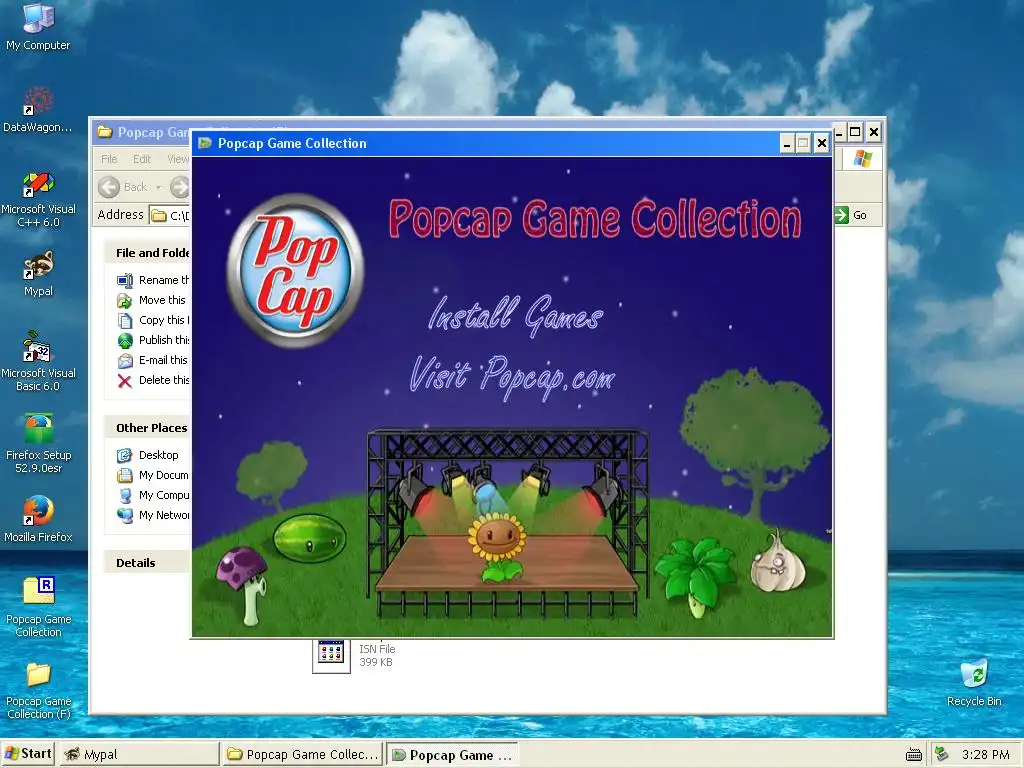
Task: Click ISN File icon in Explorer window
Action: [x=331, y=655]
